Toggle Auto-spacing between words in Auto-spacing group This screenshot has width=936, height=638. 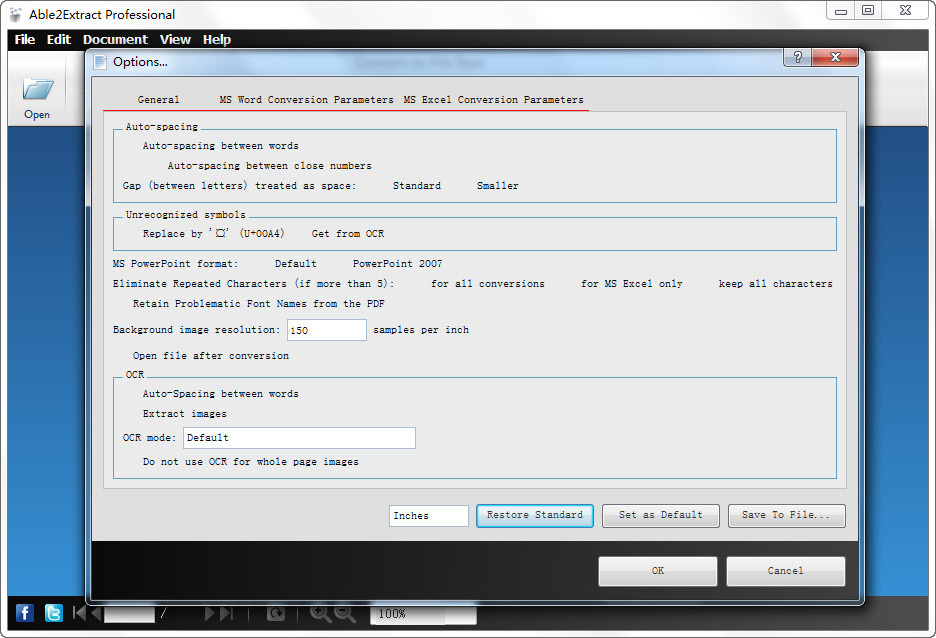(220, 146)
